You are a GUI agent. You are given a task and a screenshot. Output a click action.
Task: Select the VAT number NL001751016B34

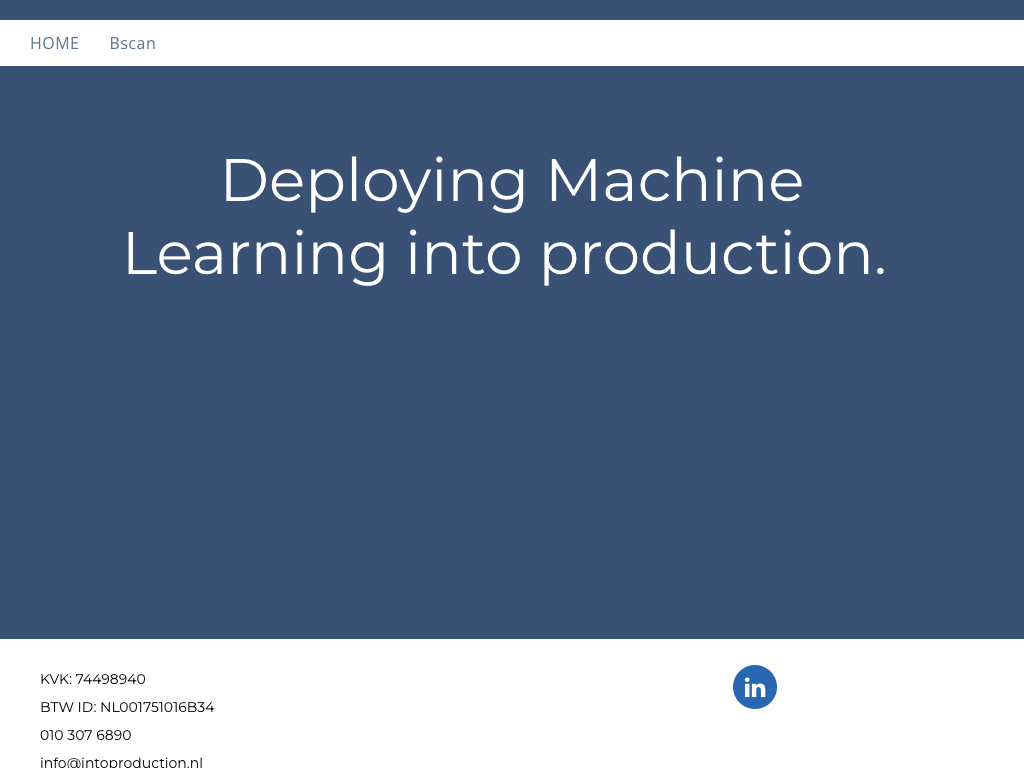[157, 707]
